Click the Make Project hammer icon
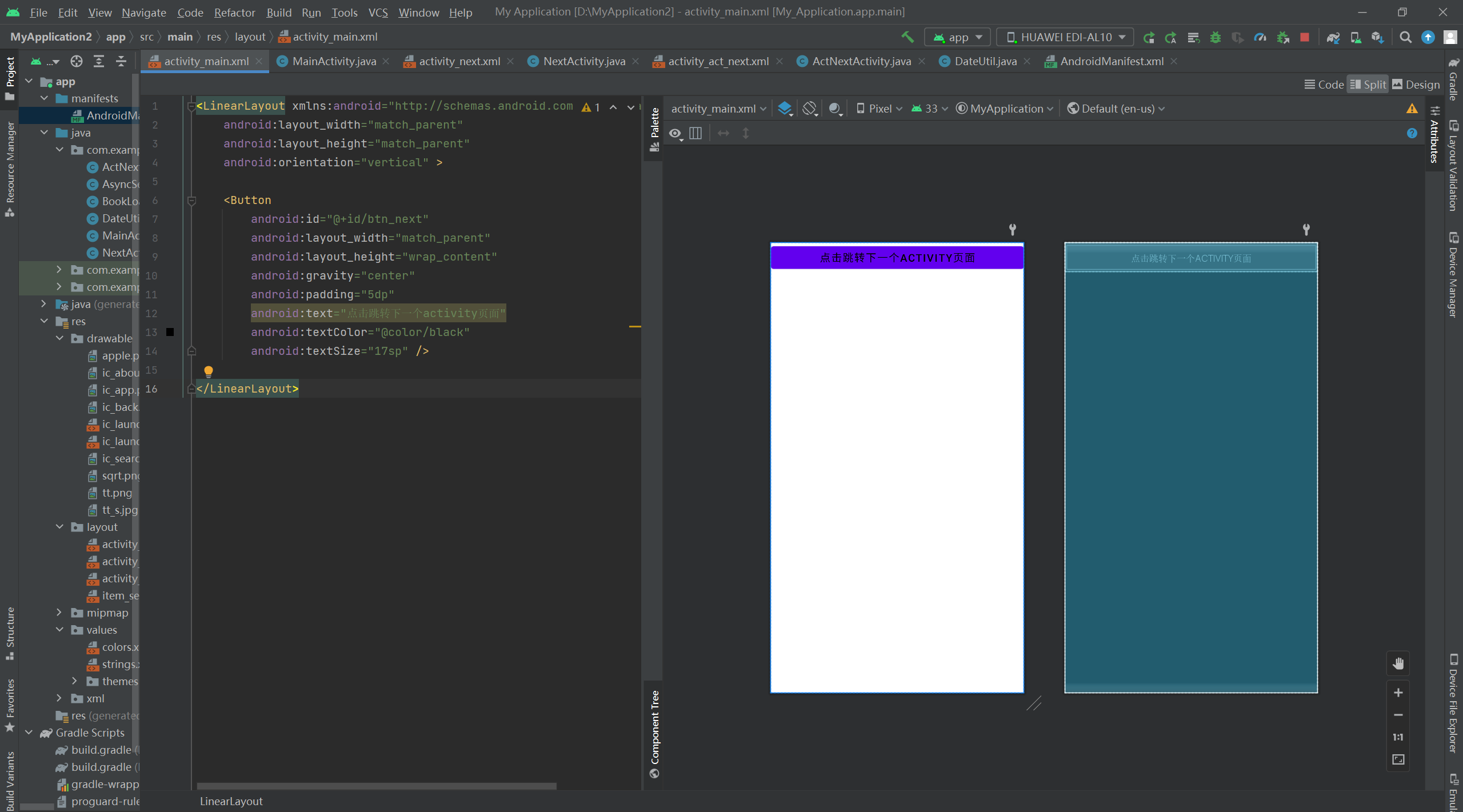Viewport: 1463px width, 812px height. click(x=907, y=37)
